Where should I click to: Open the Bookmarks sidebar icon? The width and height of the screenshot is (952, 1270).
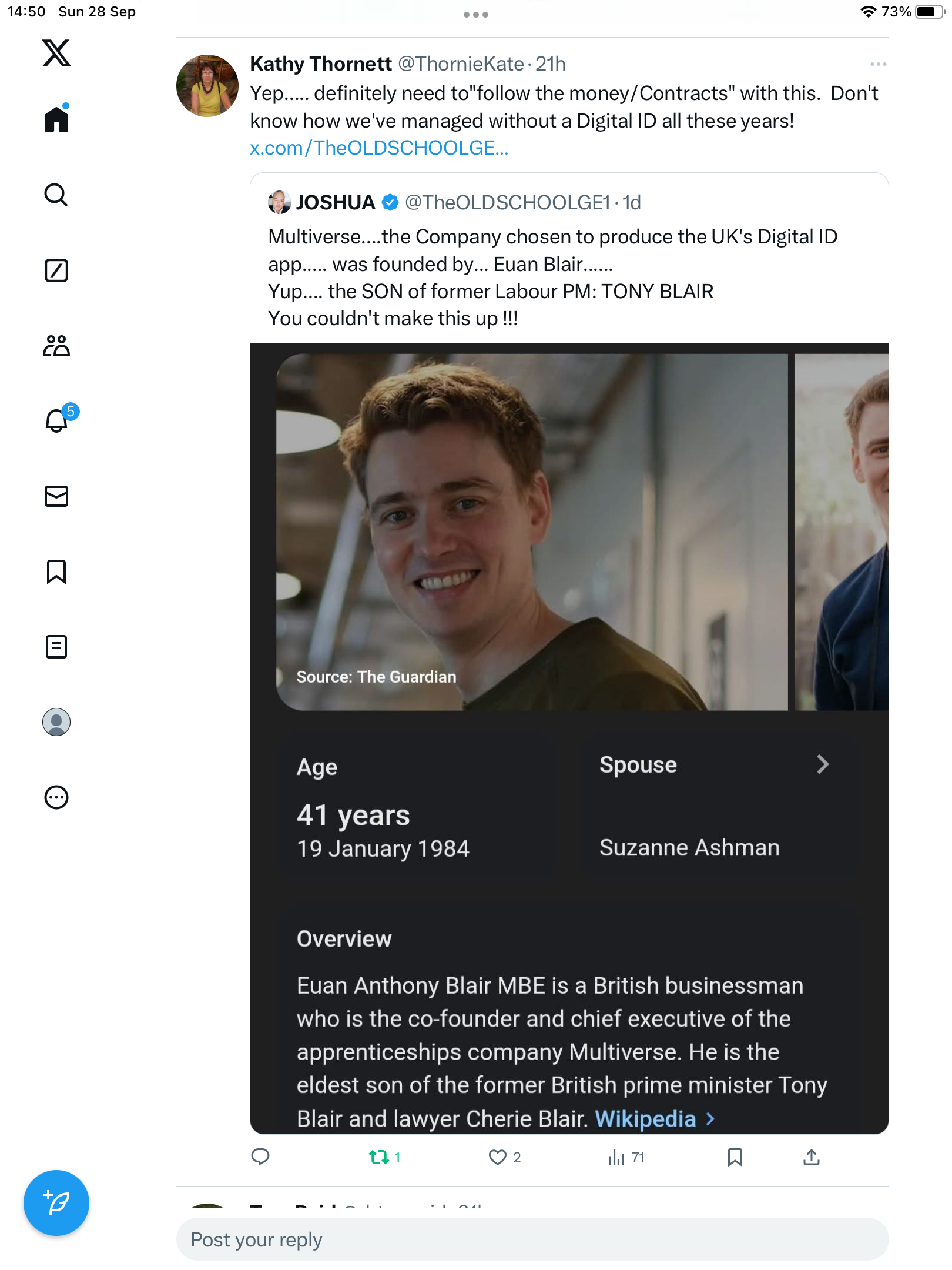56,571
